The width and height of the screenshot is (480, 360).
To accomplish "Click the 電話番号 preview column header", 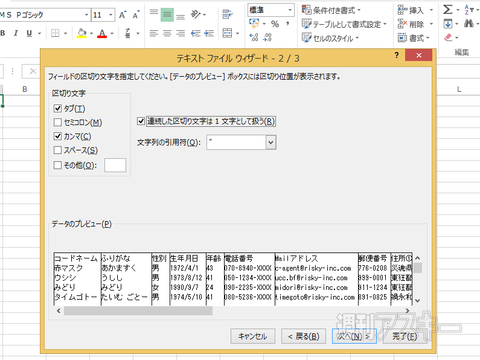I will coord(238,259).
